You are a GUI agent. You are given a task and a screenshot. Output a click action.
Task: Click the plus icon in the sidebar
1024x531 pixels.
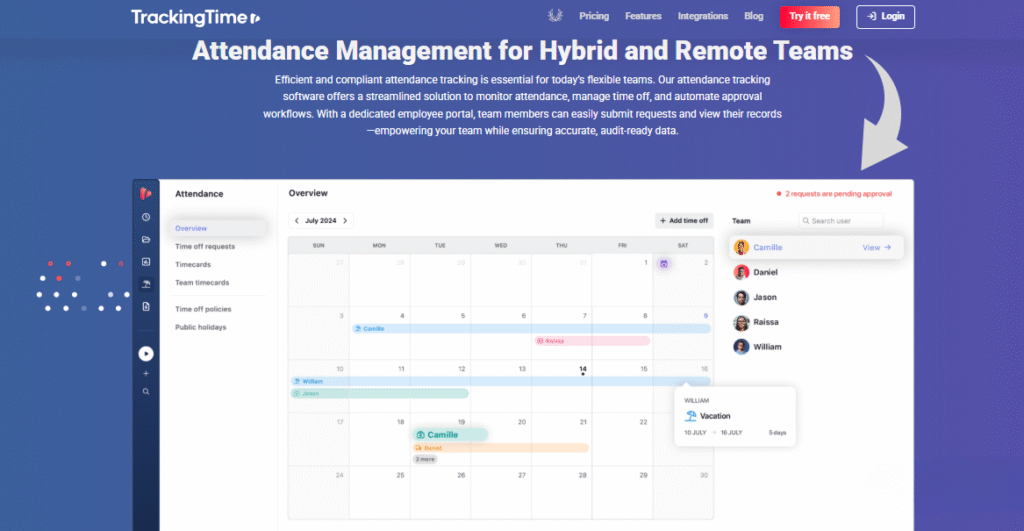(146, 373)
